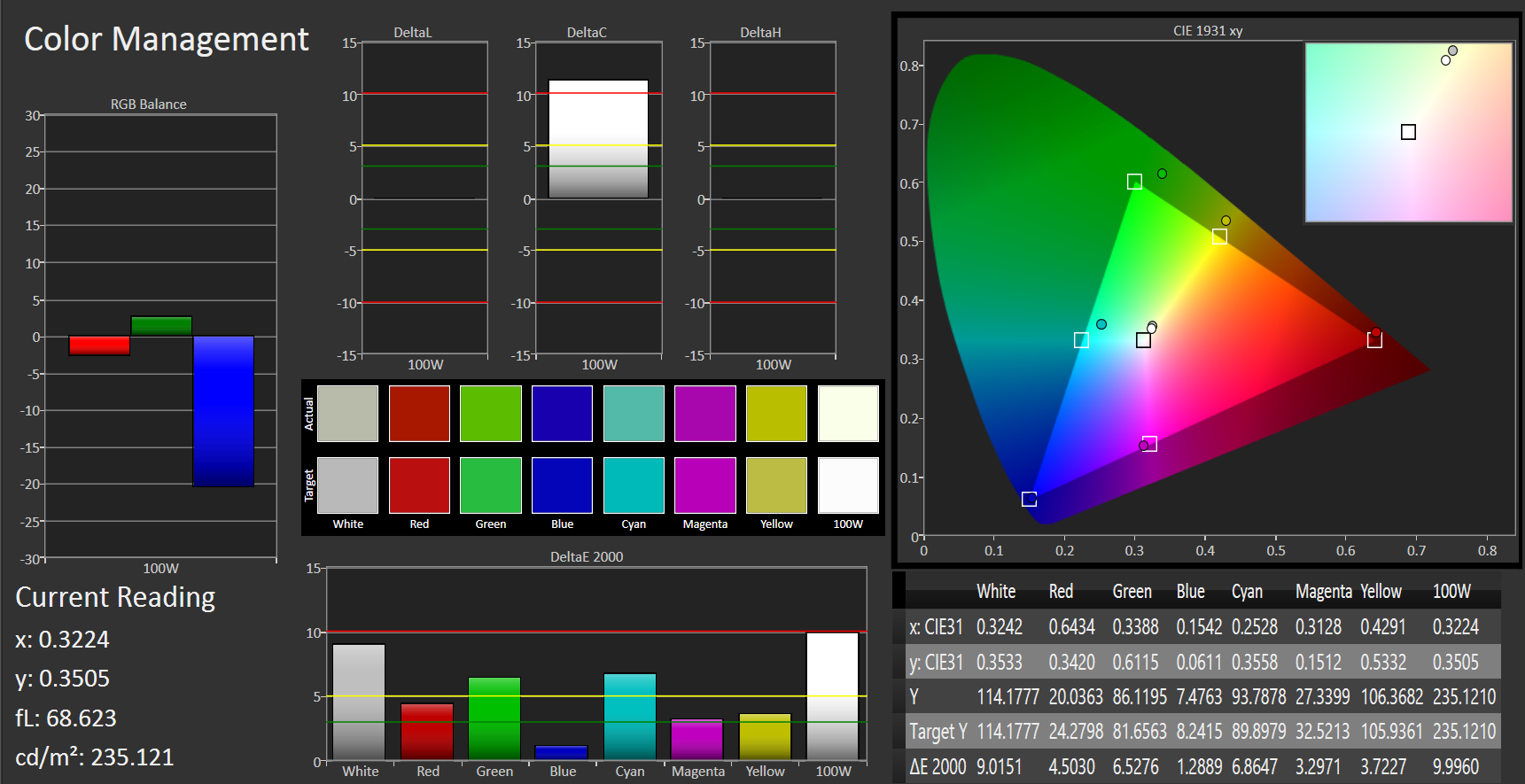Pick the Target Cyan swatch
The height and width of the screenshot is (784, 1525).
pos(634,485)
